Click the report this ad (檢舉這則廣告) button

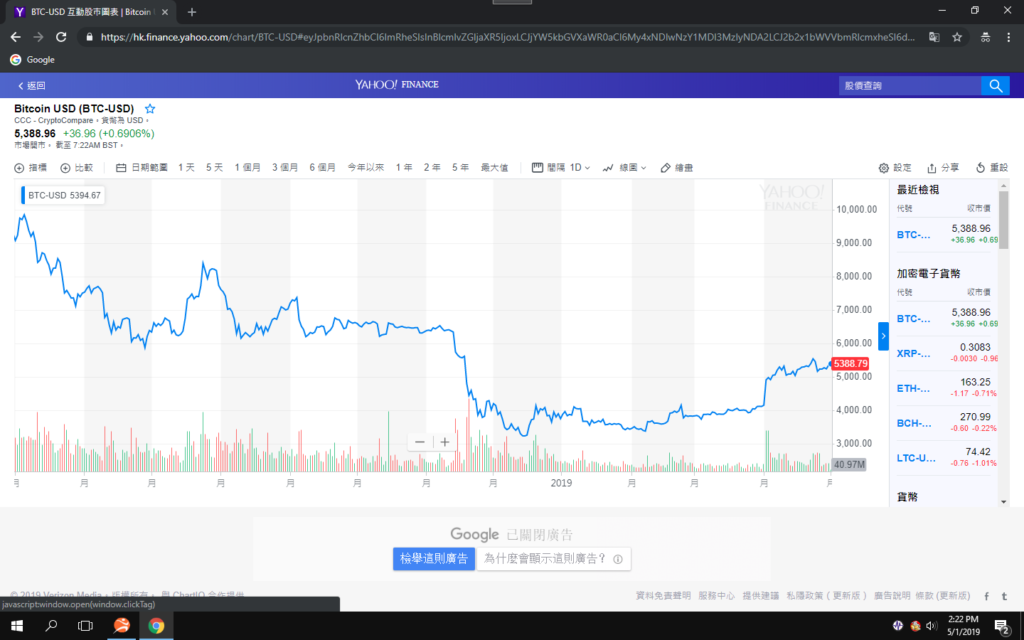[x=434, y=558]
